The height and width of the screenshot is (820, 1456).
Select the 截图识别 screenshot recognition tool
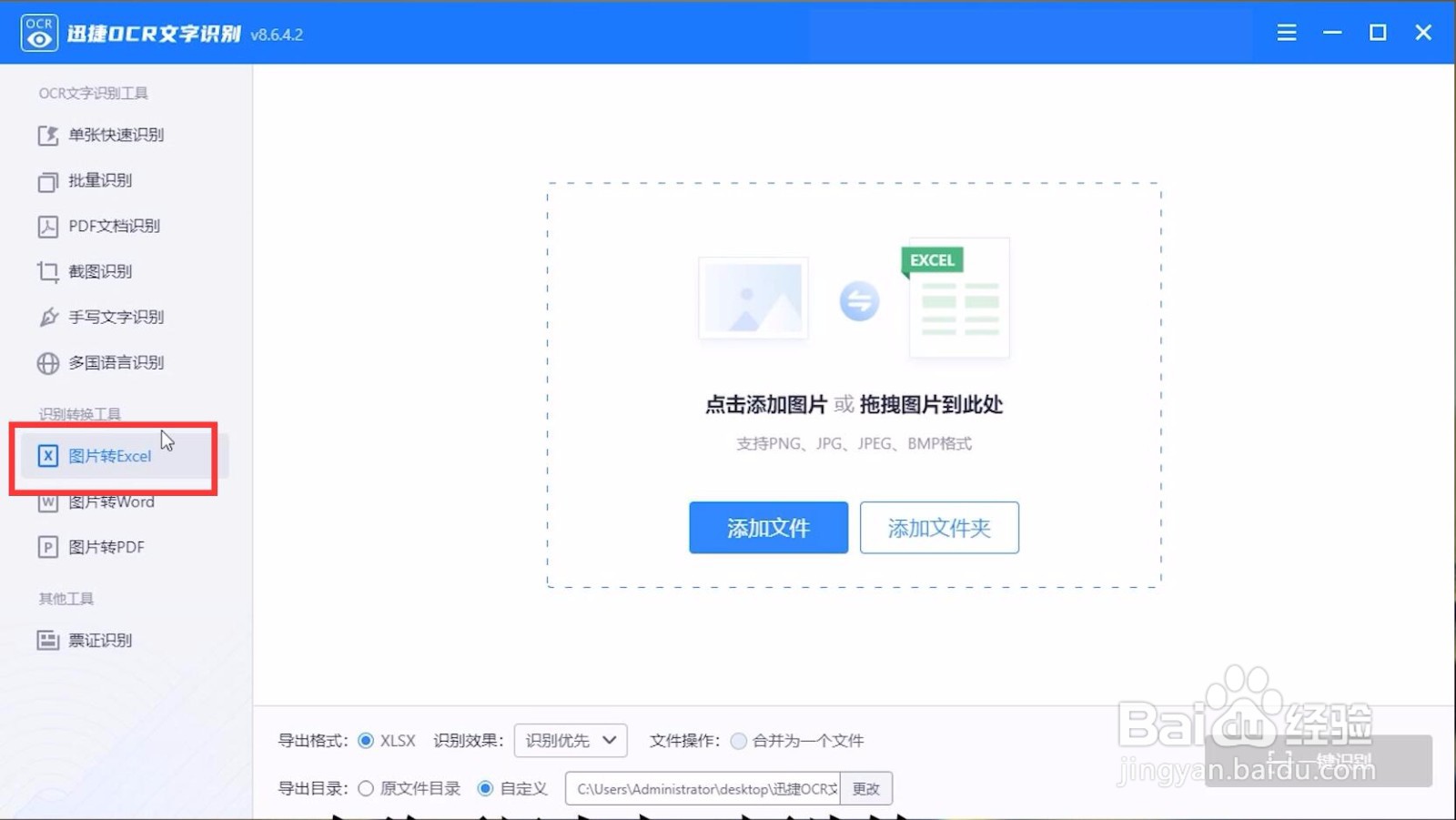[x=100, y=271]
